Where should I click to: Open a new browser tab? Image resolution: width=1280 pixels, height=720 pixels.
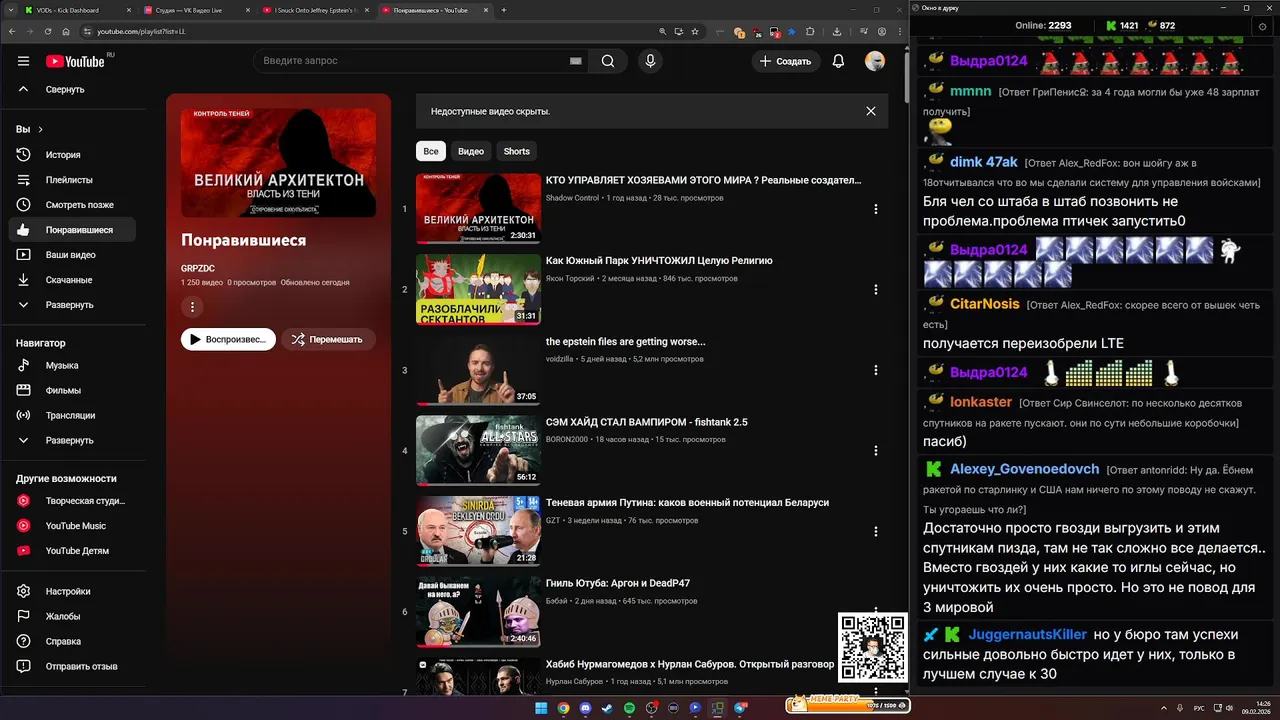coord(504,10)
